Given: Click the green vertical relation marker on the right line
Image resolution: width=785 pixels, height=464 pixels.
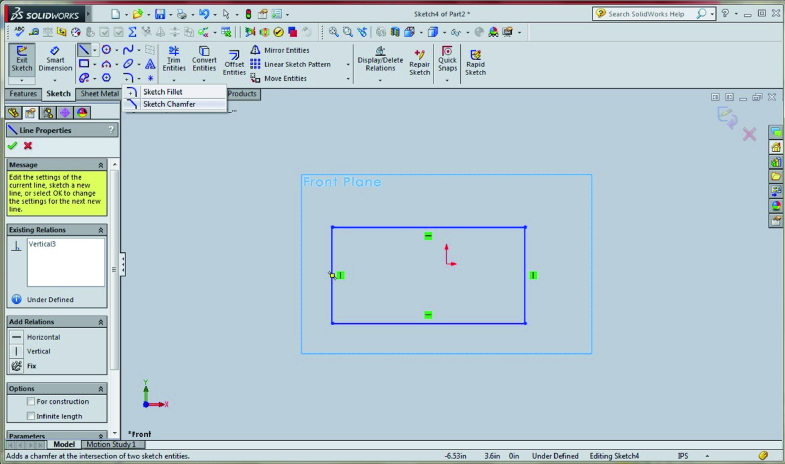Looking at the screenshot, I should click(x=533, y=275).
